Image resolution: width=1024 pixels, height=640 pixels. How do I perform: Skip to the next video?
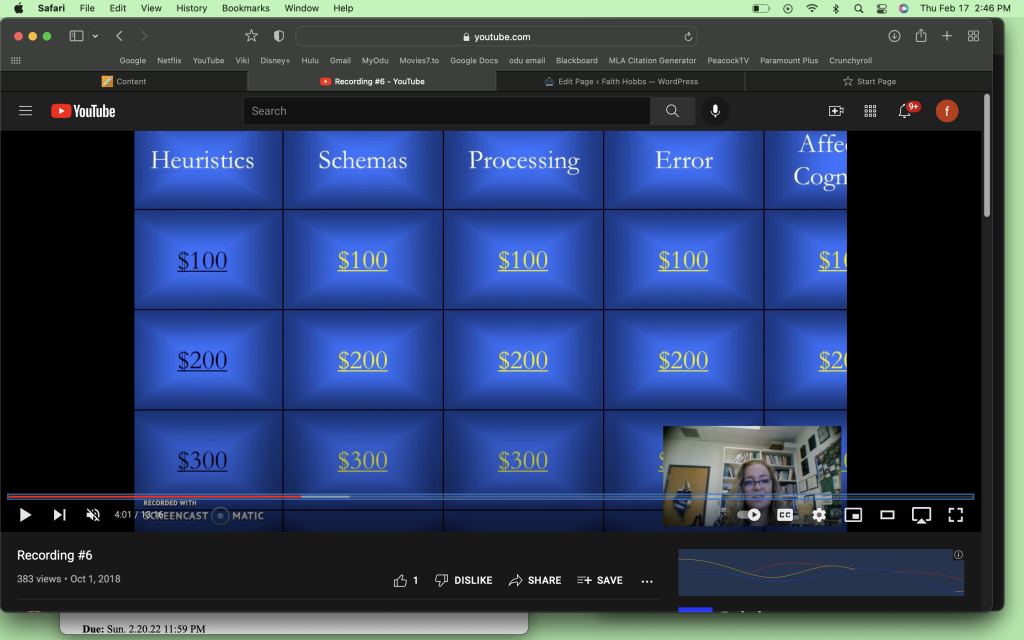click(59, 515)
